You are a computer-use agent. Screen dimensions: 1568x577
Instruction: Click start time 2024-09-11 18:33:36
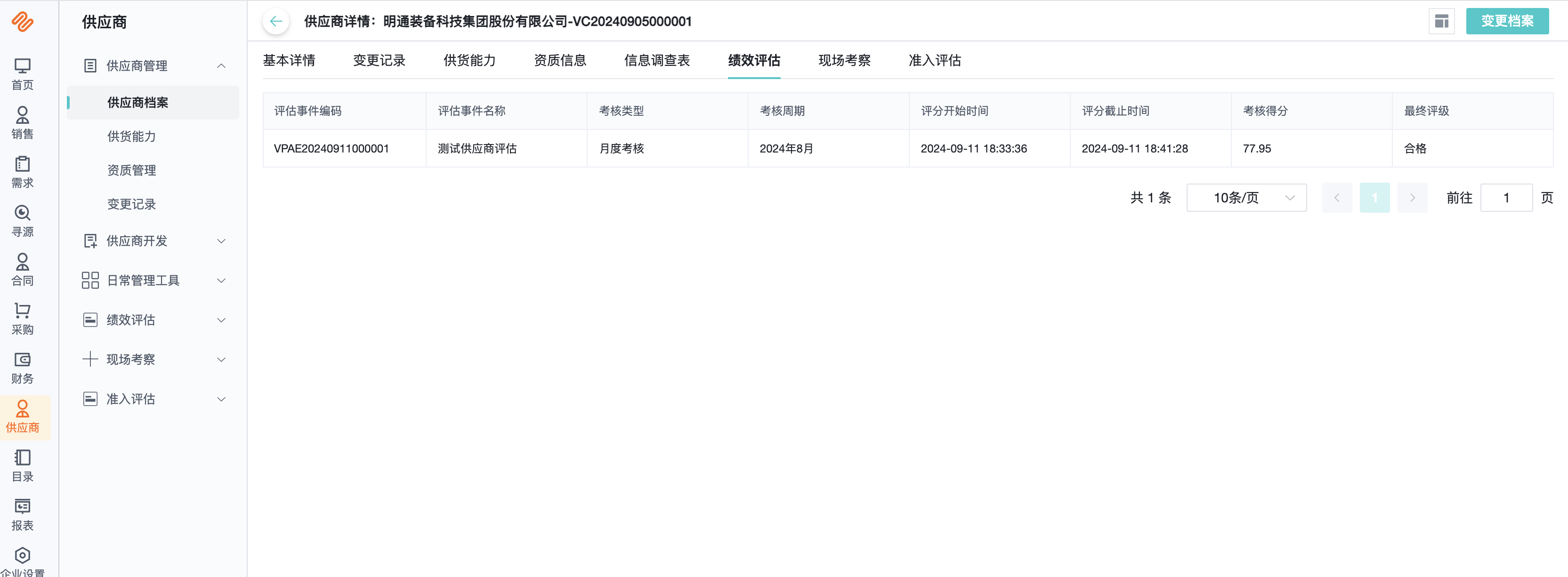pyautogui.click(x=973, y=149)
